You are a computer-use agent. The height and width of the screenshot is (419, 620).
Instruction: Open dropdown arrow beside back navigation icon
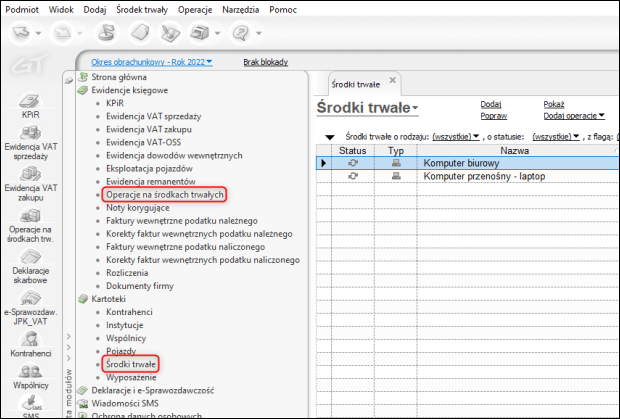pyautogui.click(x=38, y=34)
